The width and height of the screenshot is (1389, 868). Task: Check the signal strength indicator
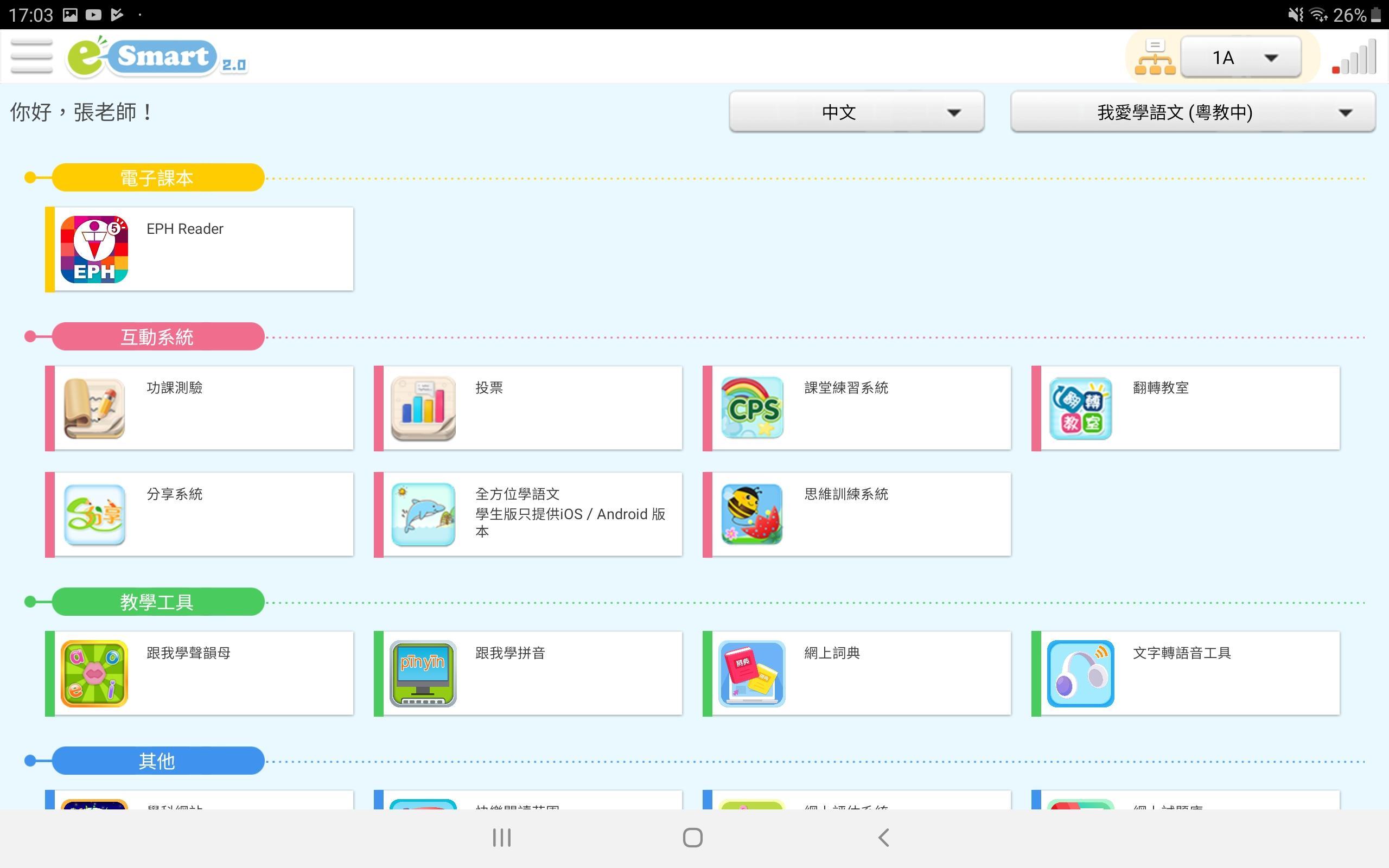click(x=1355, y=58)
